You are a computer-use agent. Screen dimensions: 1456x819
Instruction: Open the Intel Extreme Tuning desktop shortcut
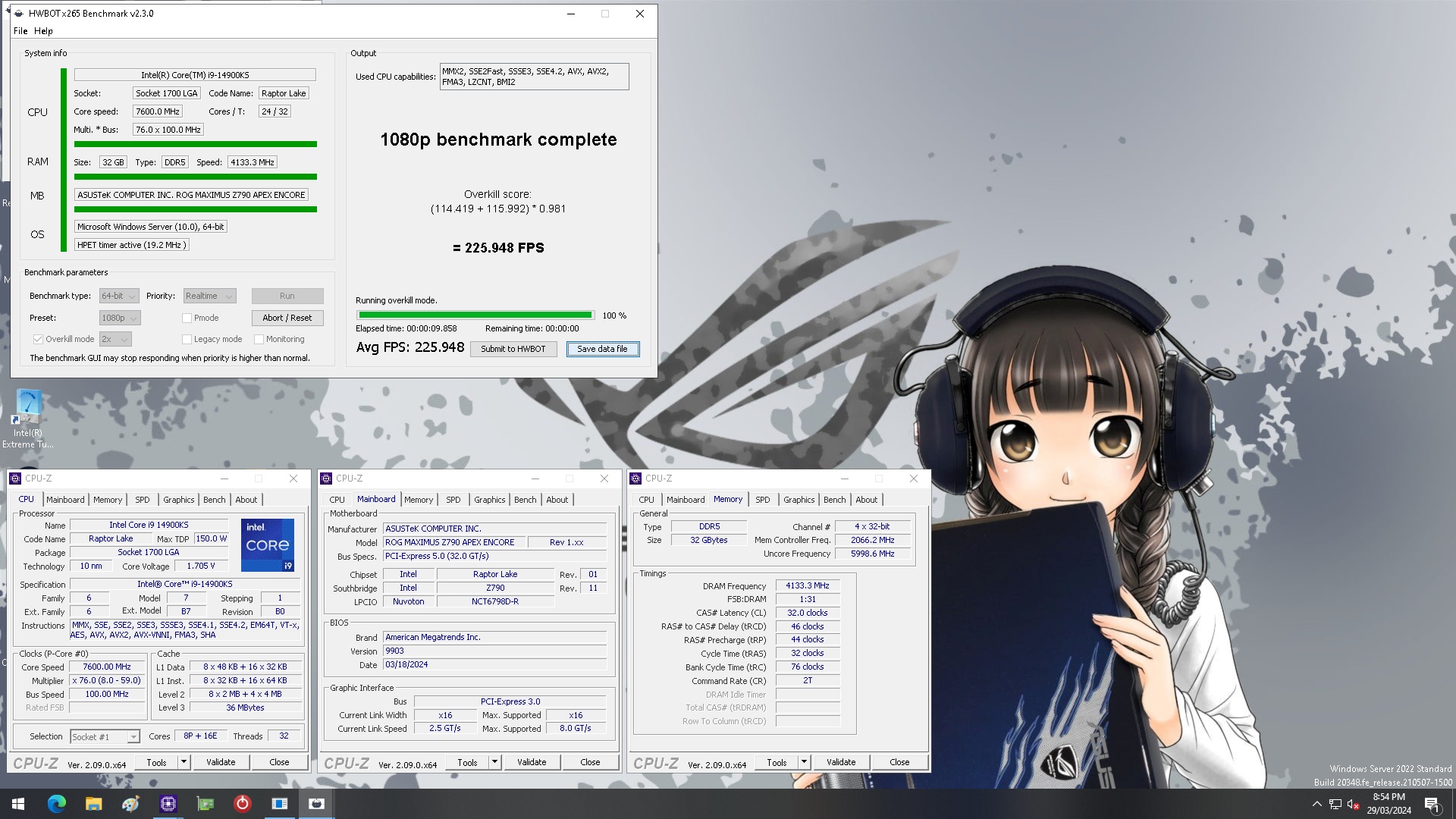point(28,419)
